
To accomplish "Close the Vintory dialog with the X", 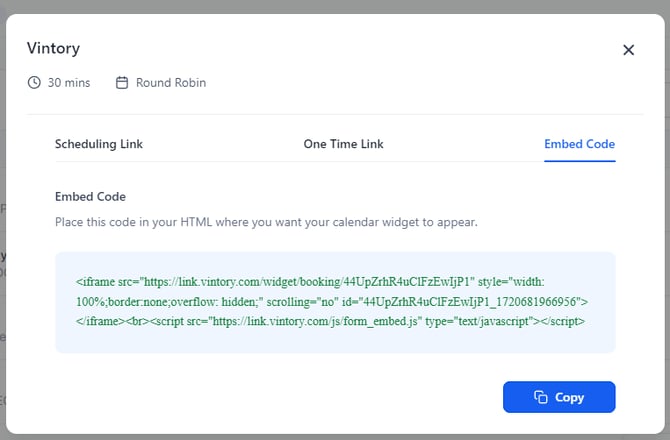I will [628, 50].
